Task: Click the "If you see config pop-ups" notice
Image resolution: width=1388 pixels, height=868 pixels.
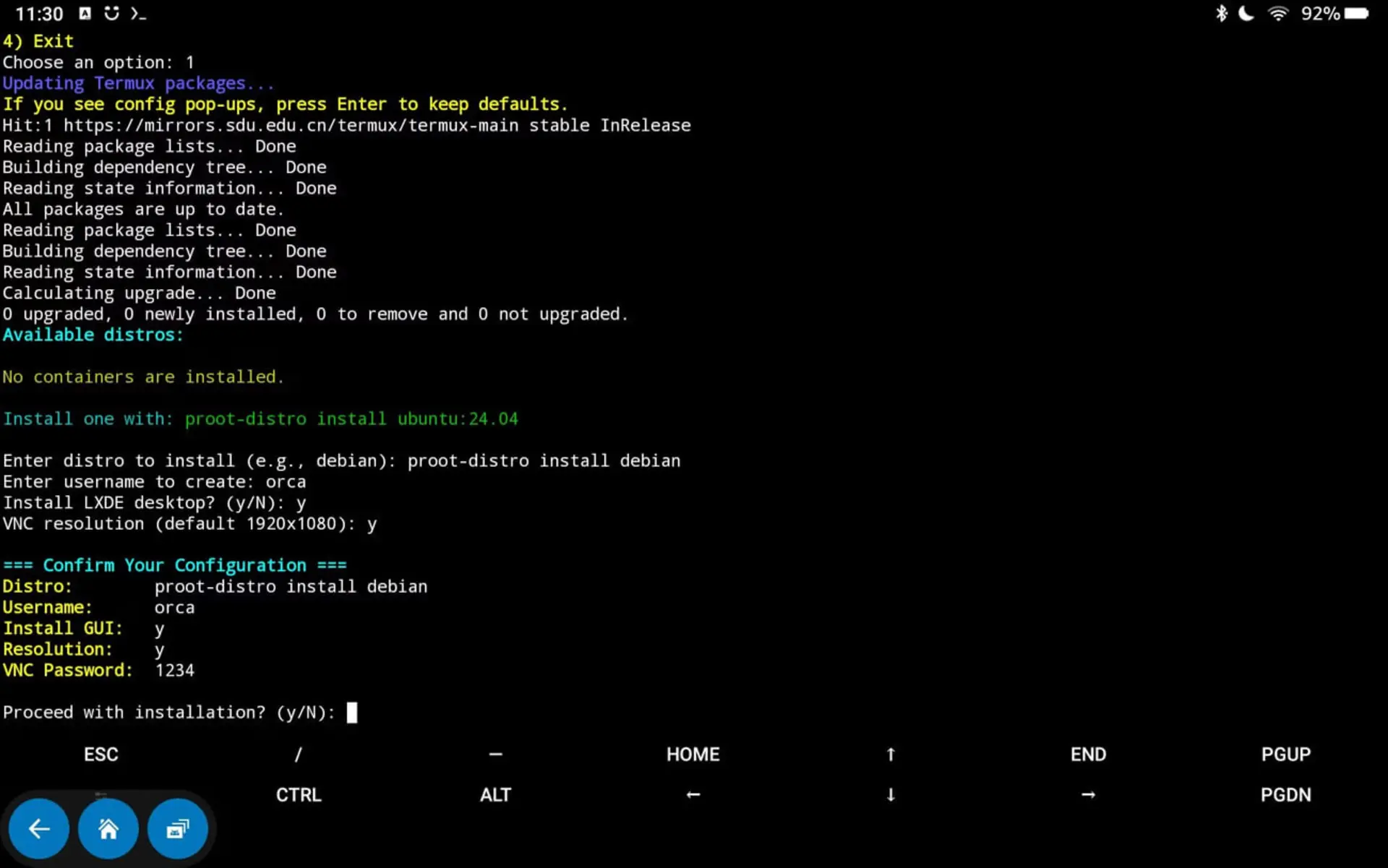Action: pyautogui.click(x=286, y=105)
